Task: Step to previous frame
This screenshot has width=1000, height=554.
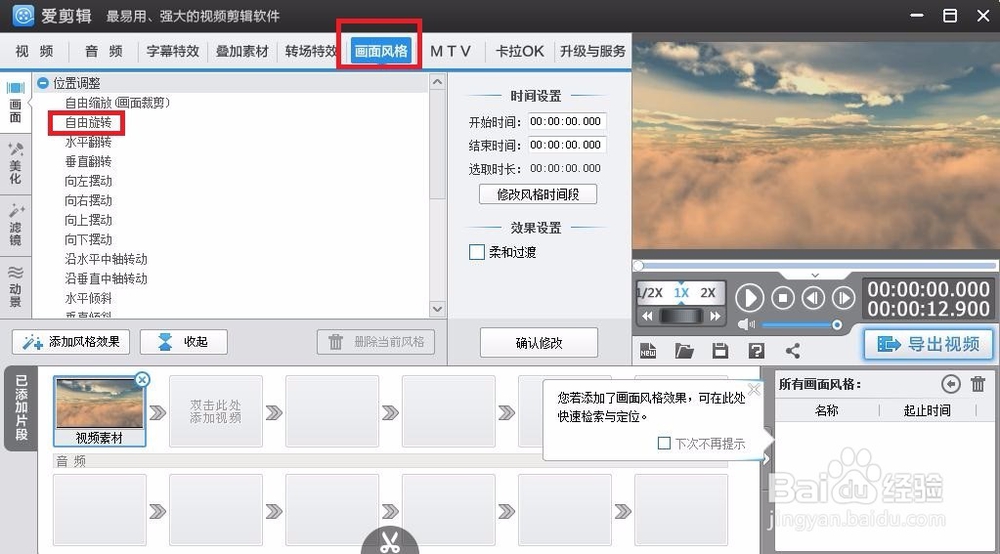Action: click(x=813, y=298)
